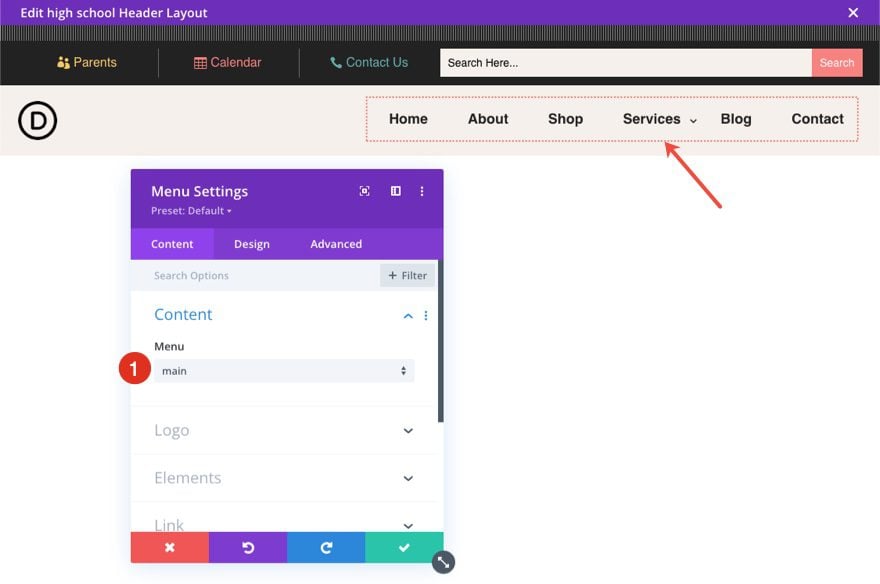Open Menu Settings three-dot options

coord(422,191)
